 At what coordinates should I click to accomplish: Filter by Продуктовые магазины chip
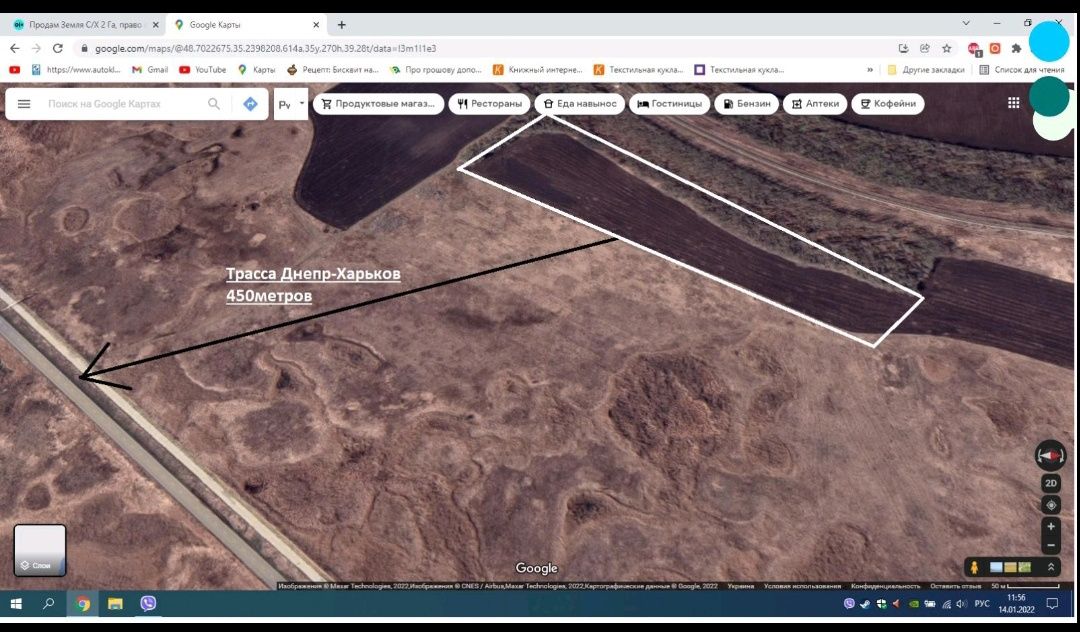point(378,104)
